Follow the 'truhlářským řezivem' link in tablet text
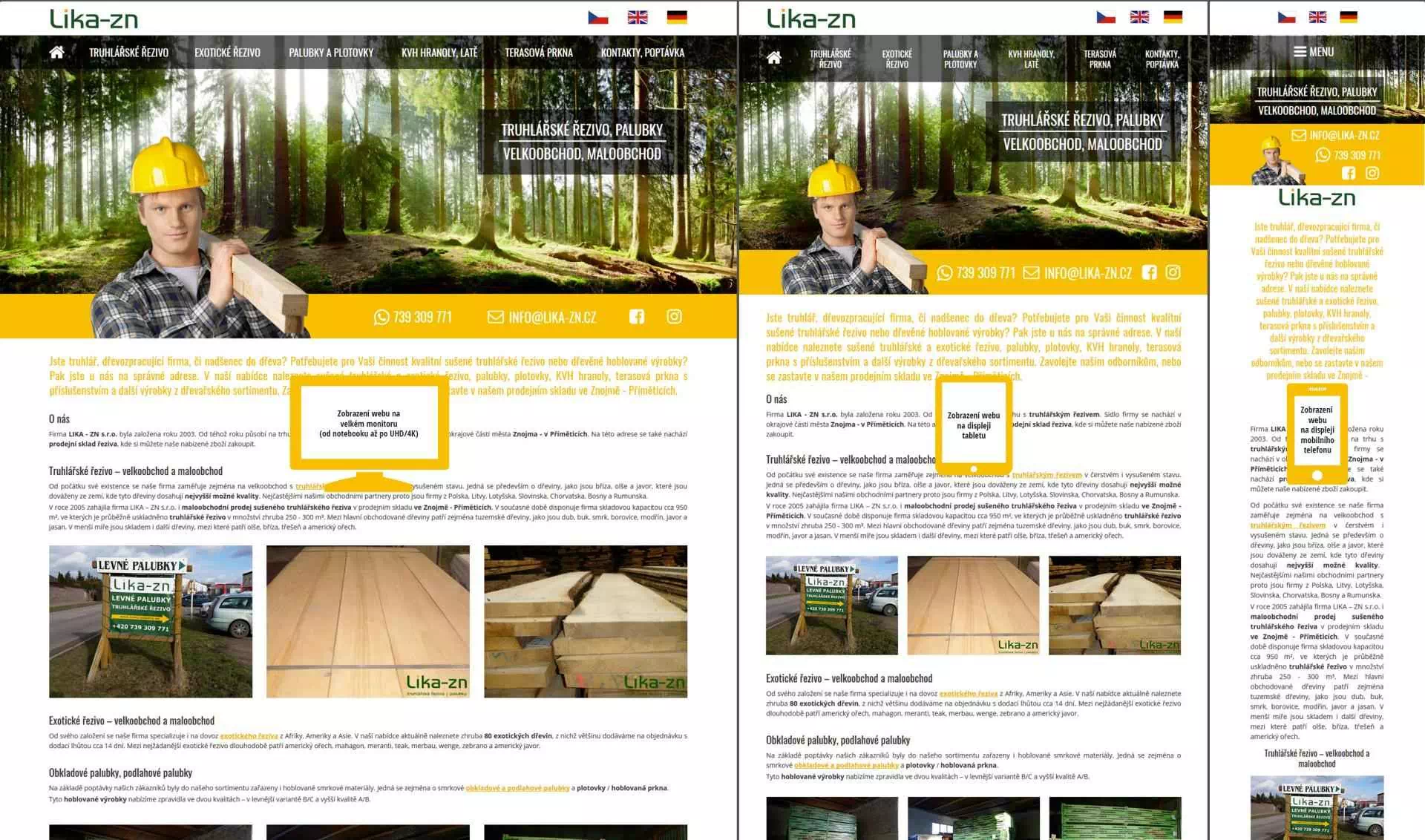 pyautogui.click(x=1047, y=475)
